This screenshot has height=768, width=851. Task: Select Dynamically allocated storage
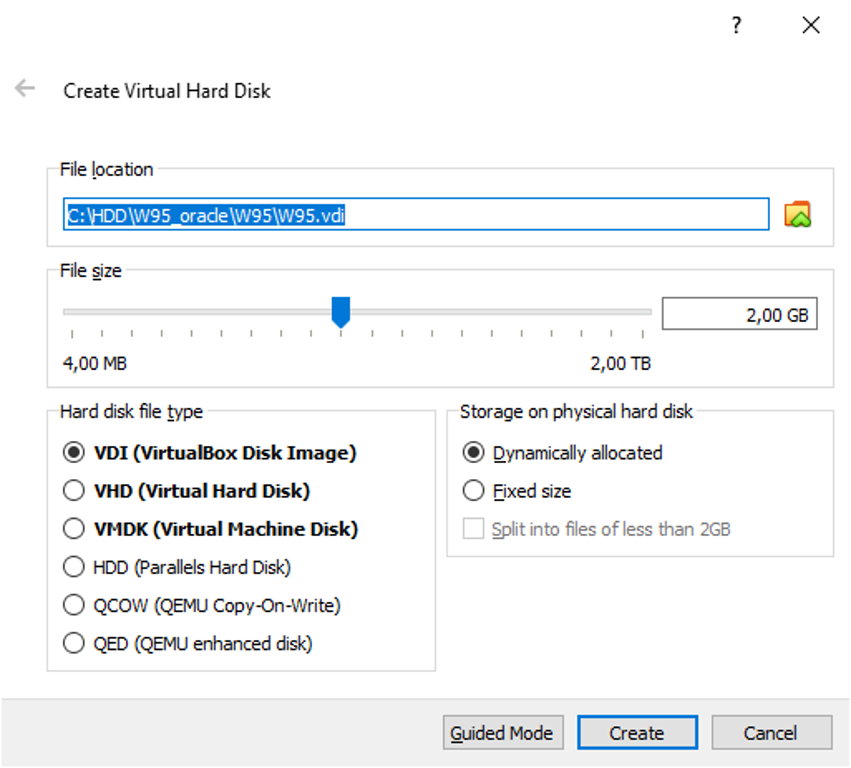[x=473, y=453]
